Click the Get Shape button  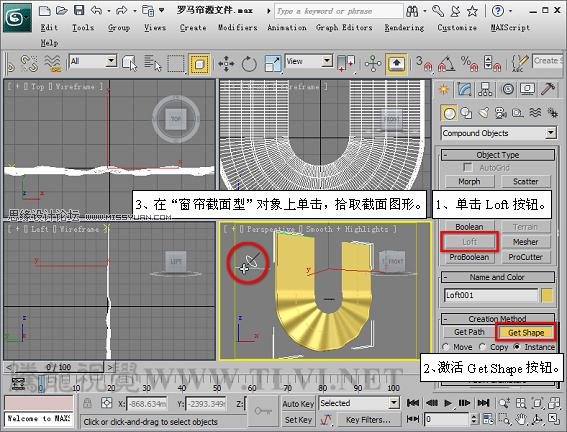coord(526,333)
